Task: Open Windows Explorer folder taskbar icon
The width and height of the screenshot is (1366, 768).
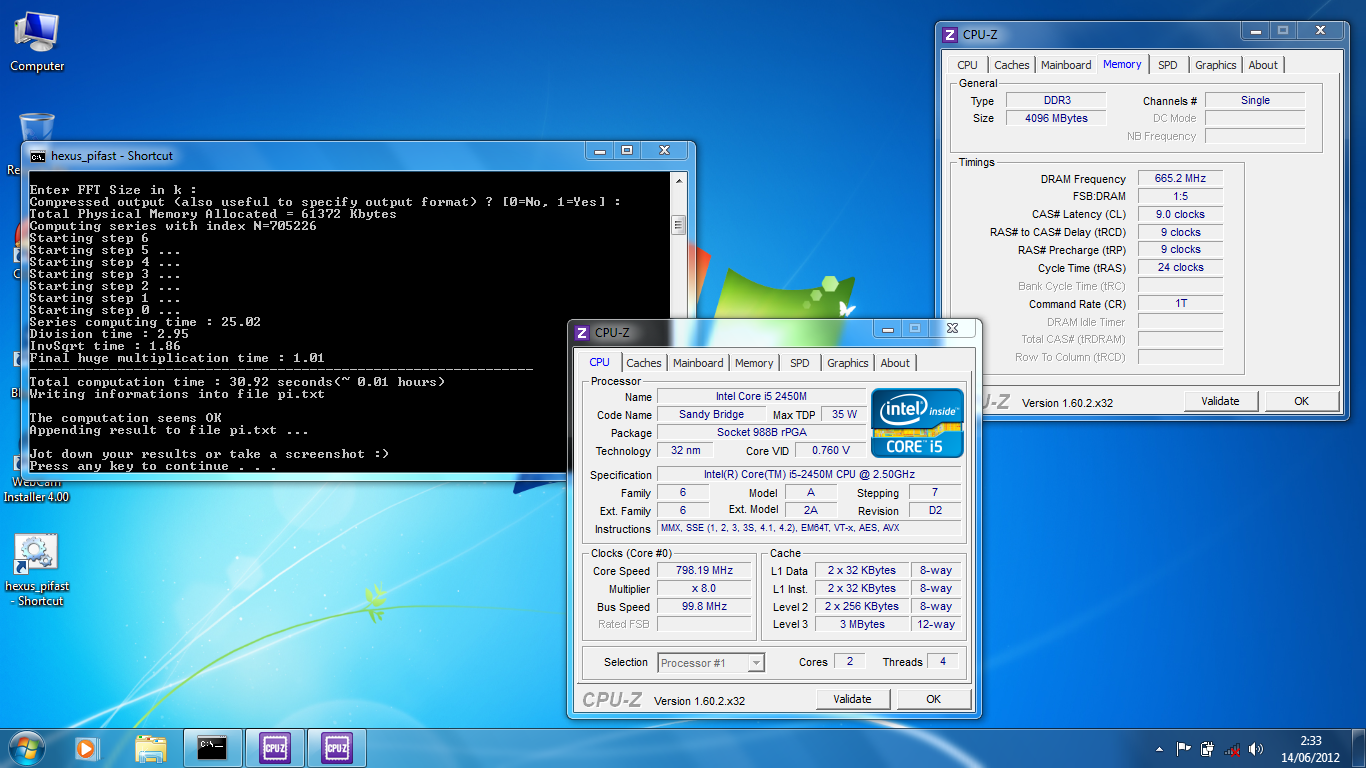Action: (151, 748)
